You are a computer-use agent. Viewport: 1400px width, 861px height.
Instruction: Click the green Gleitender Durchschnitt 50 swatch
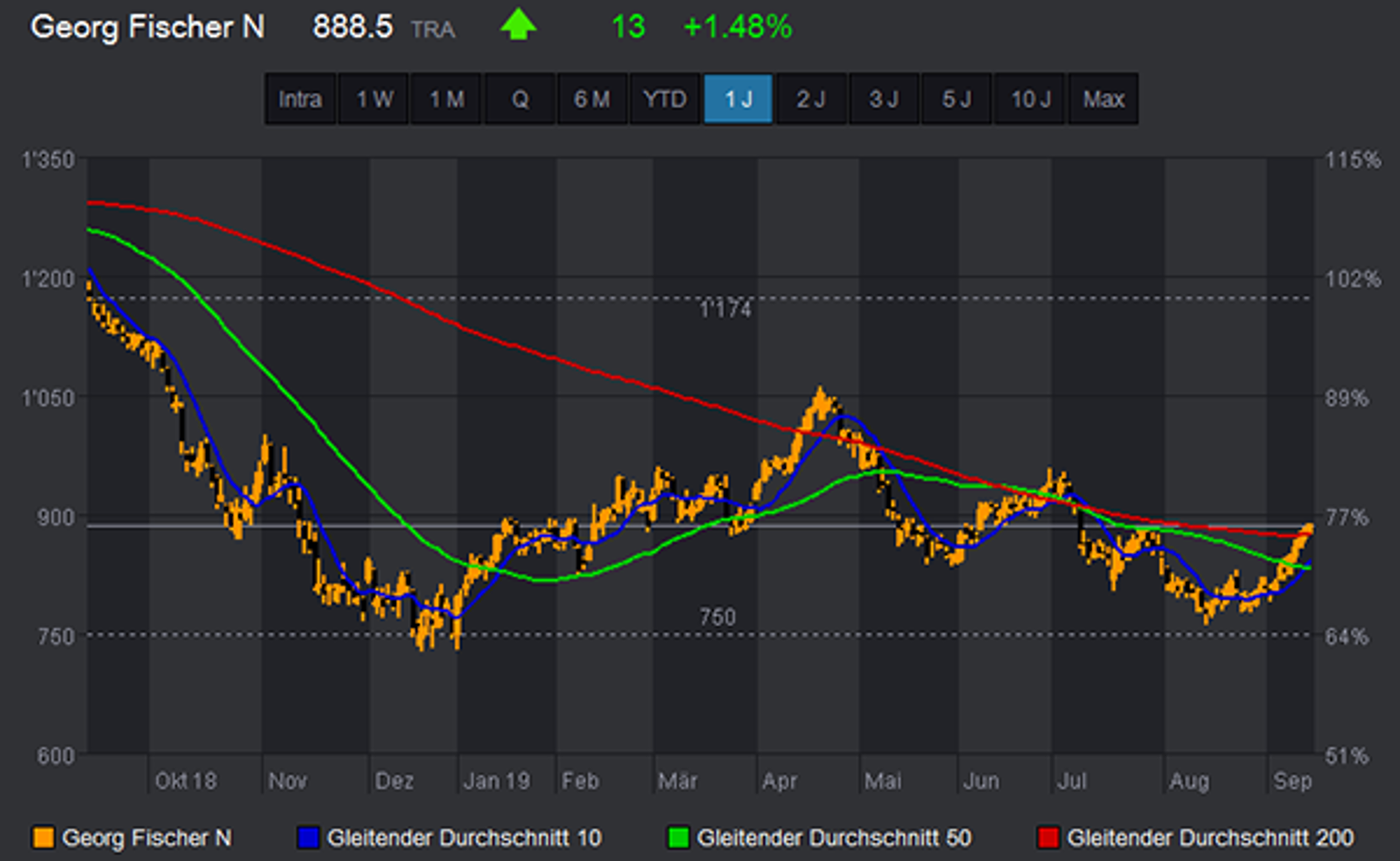click(678, 837)
